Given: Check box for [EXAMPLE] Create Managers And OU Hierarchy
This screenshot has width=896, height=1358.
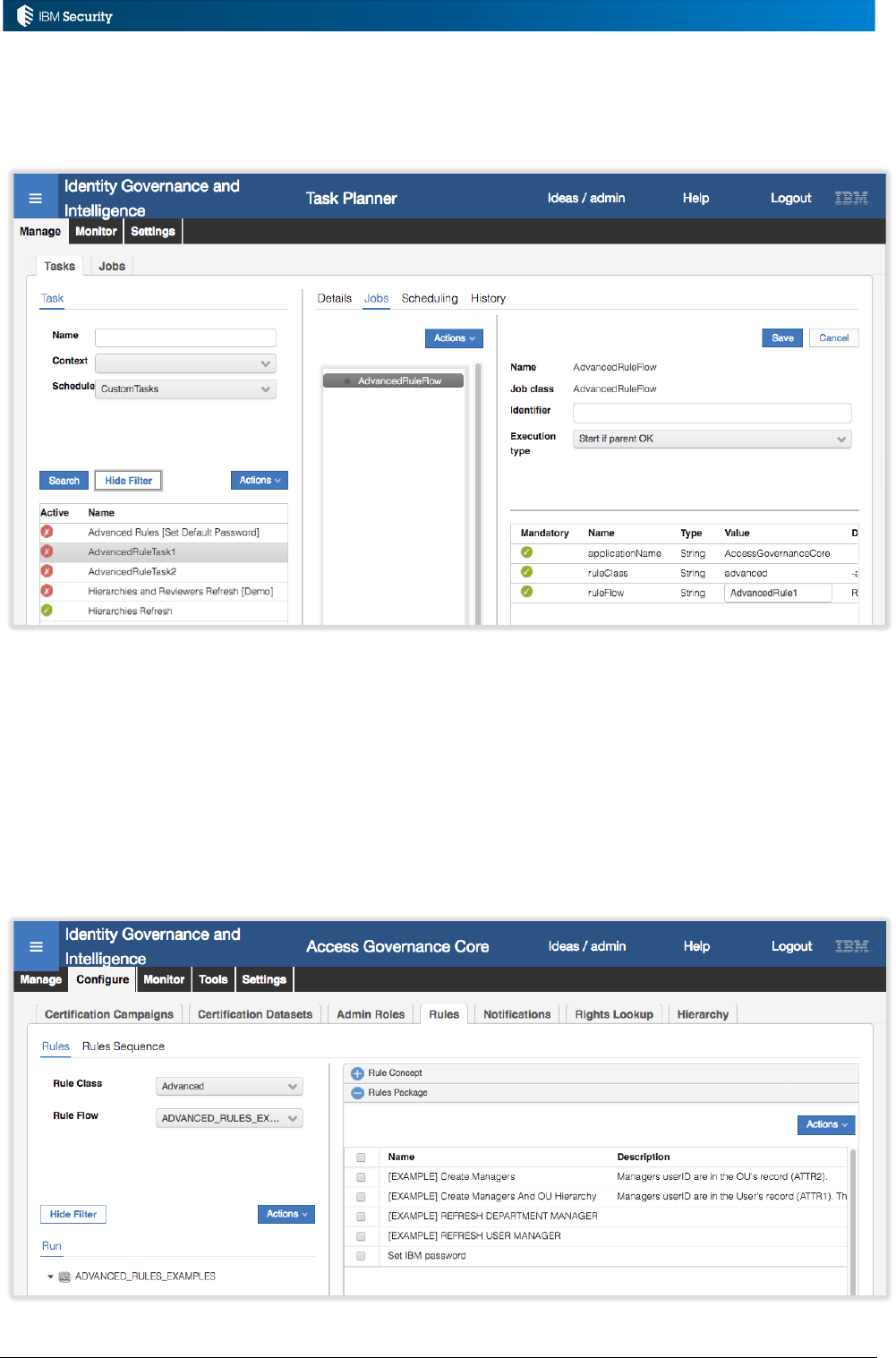Looking at the screenshot, I should click(x=361, y=1197).
